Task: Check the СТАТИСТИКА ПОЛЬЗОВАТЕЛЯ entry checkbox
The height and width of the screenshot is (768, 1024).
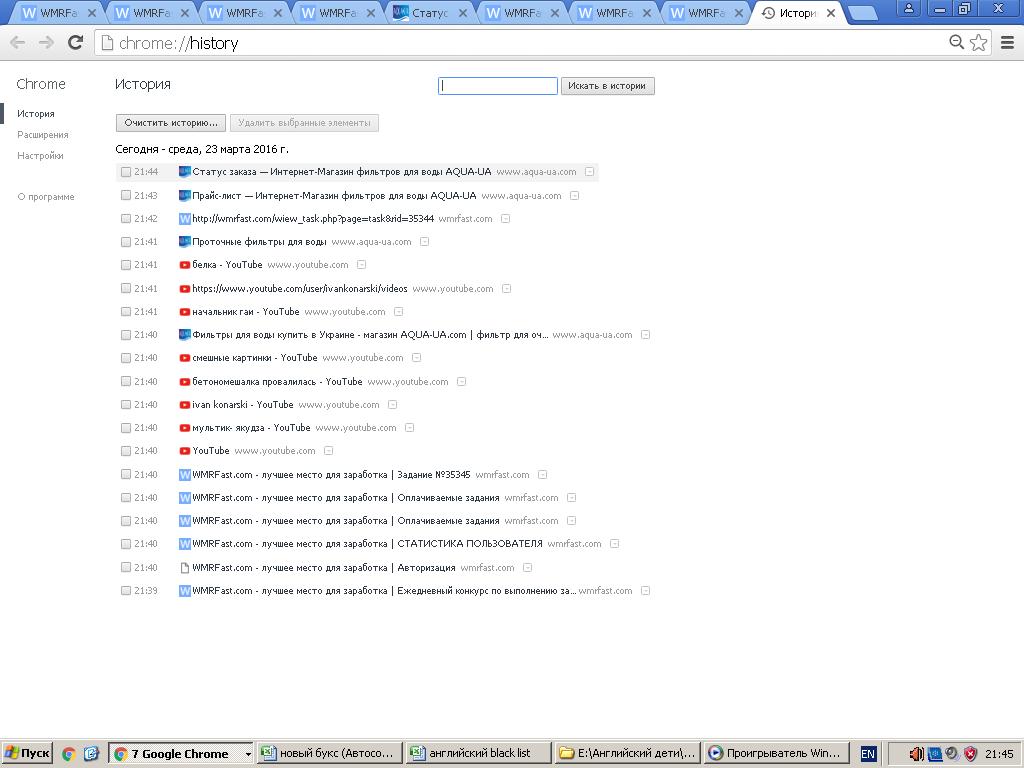Action: [x=126, y=544]
